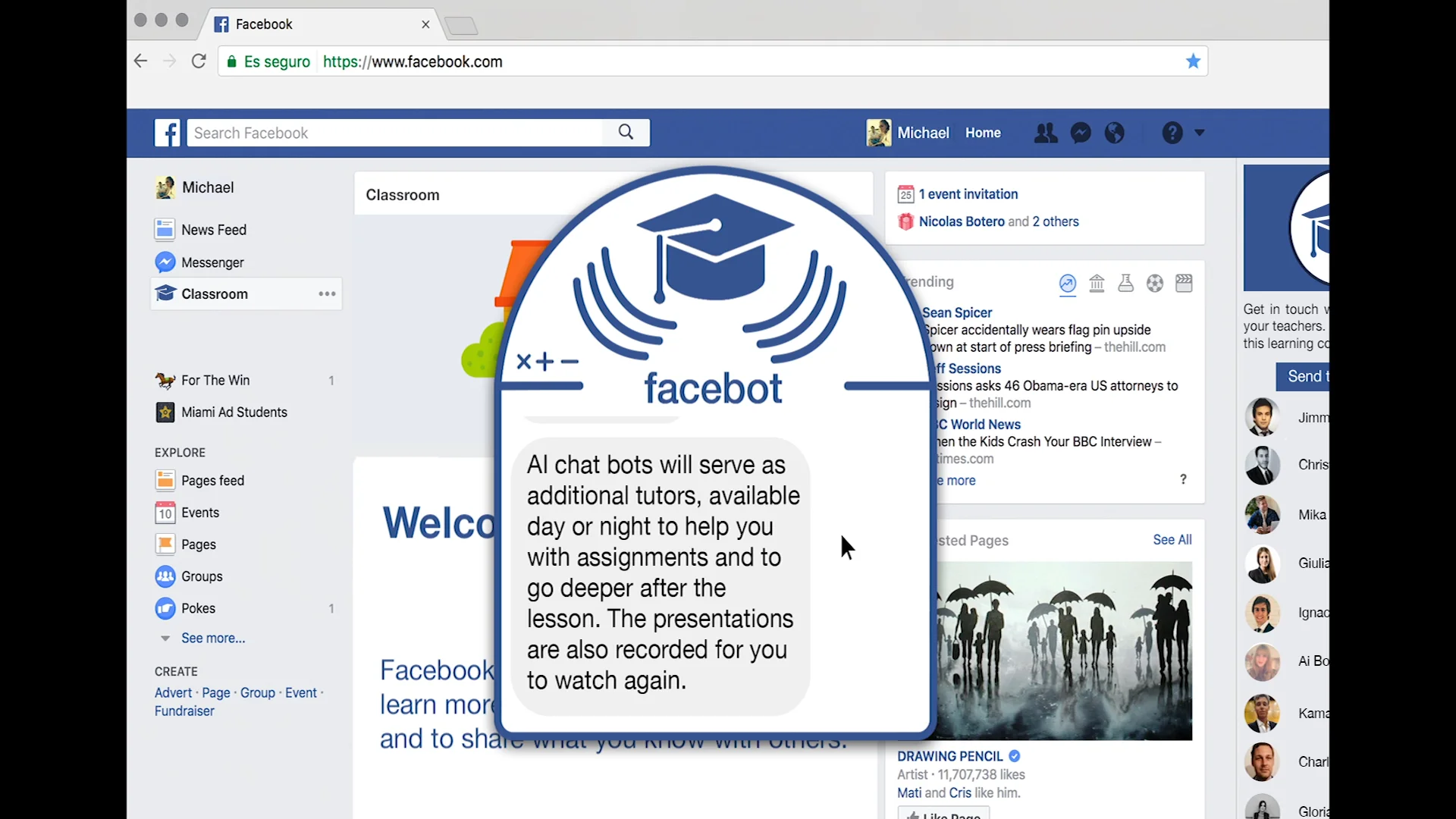Open Messenger icon in top bar
This screenshot has width=1456, height=819.
pos(1081,133)
